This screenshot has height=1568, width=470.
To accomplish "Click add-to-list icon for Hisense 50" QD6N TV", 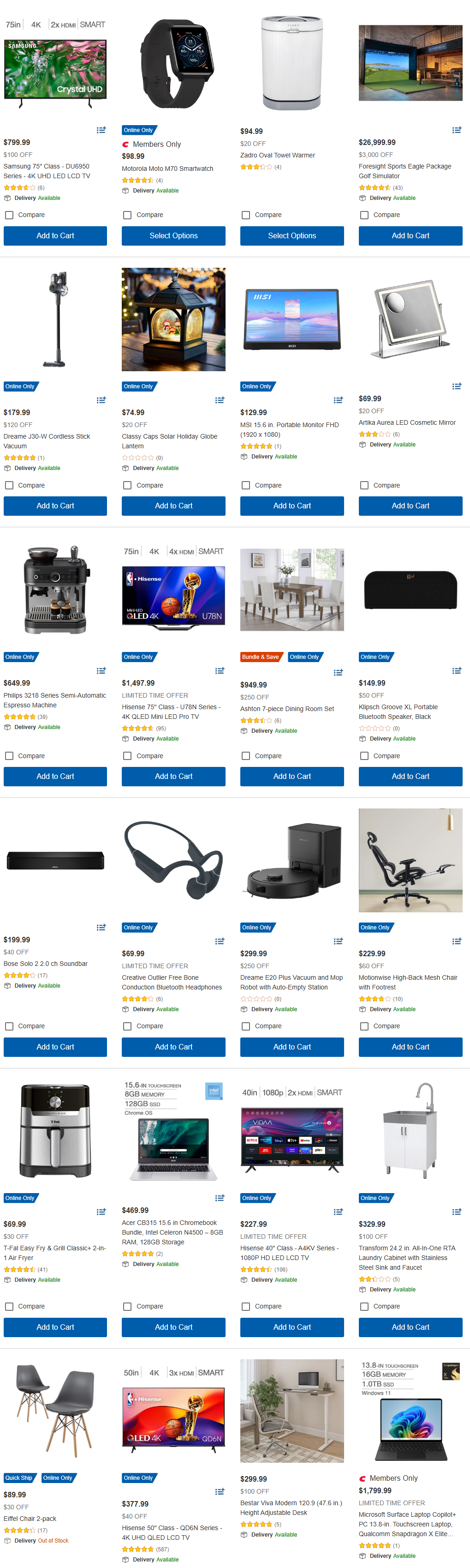I will (220, 1491).
